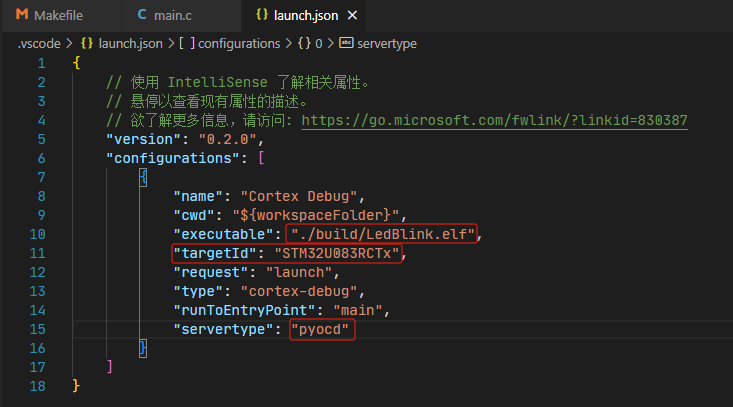Image resolution: width=733 pixels, height=407 pixels.
Task: Click the "${workspaceFolder}" value
Action: coord(316,215)
